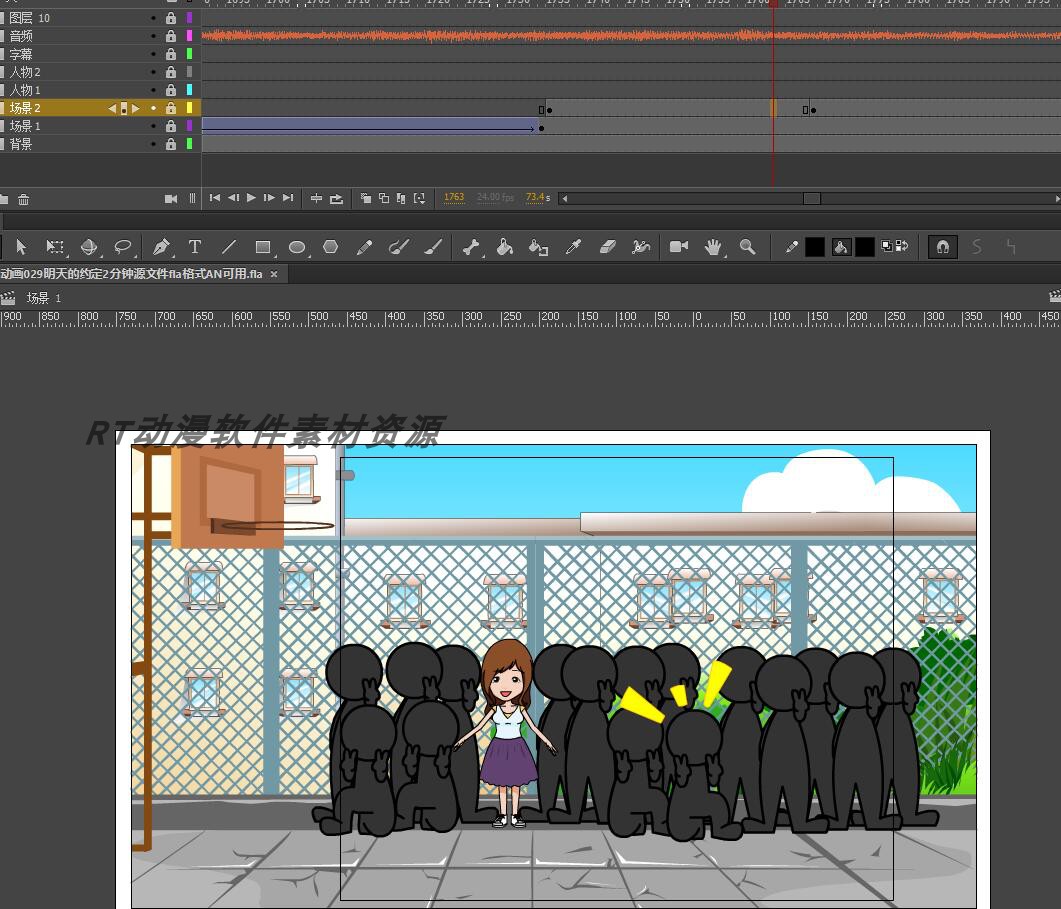This screenshot has height=909, width=1061.
Task: Select the Brush tool
Action: pyautogui.click(x=432, y=247)
